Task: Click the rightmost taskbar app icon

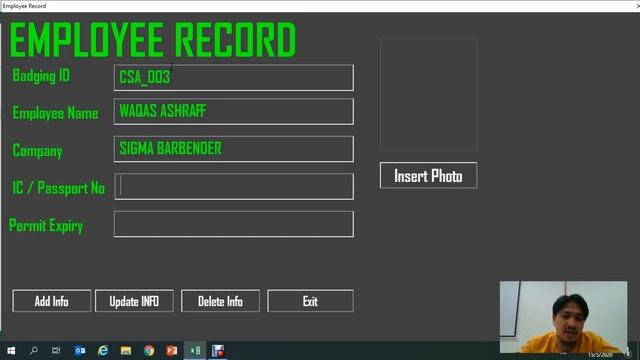Action: click(x=218, y=351)
